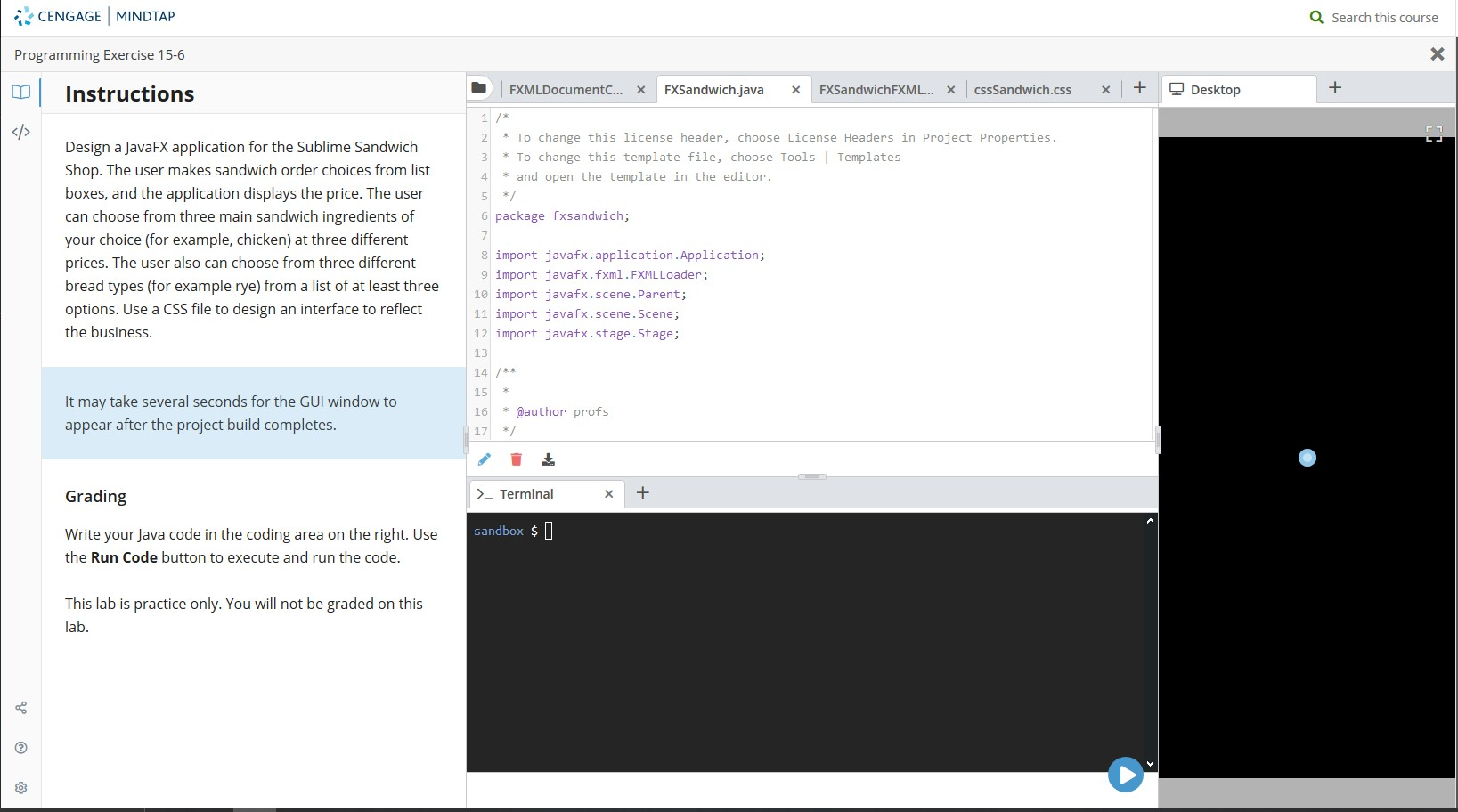Open the settings gear icon
This screenshot has width=1458, height=812.
20,788
